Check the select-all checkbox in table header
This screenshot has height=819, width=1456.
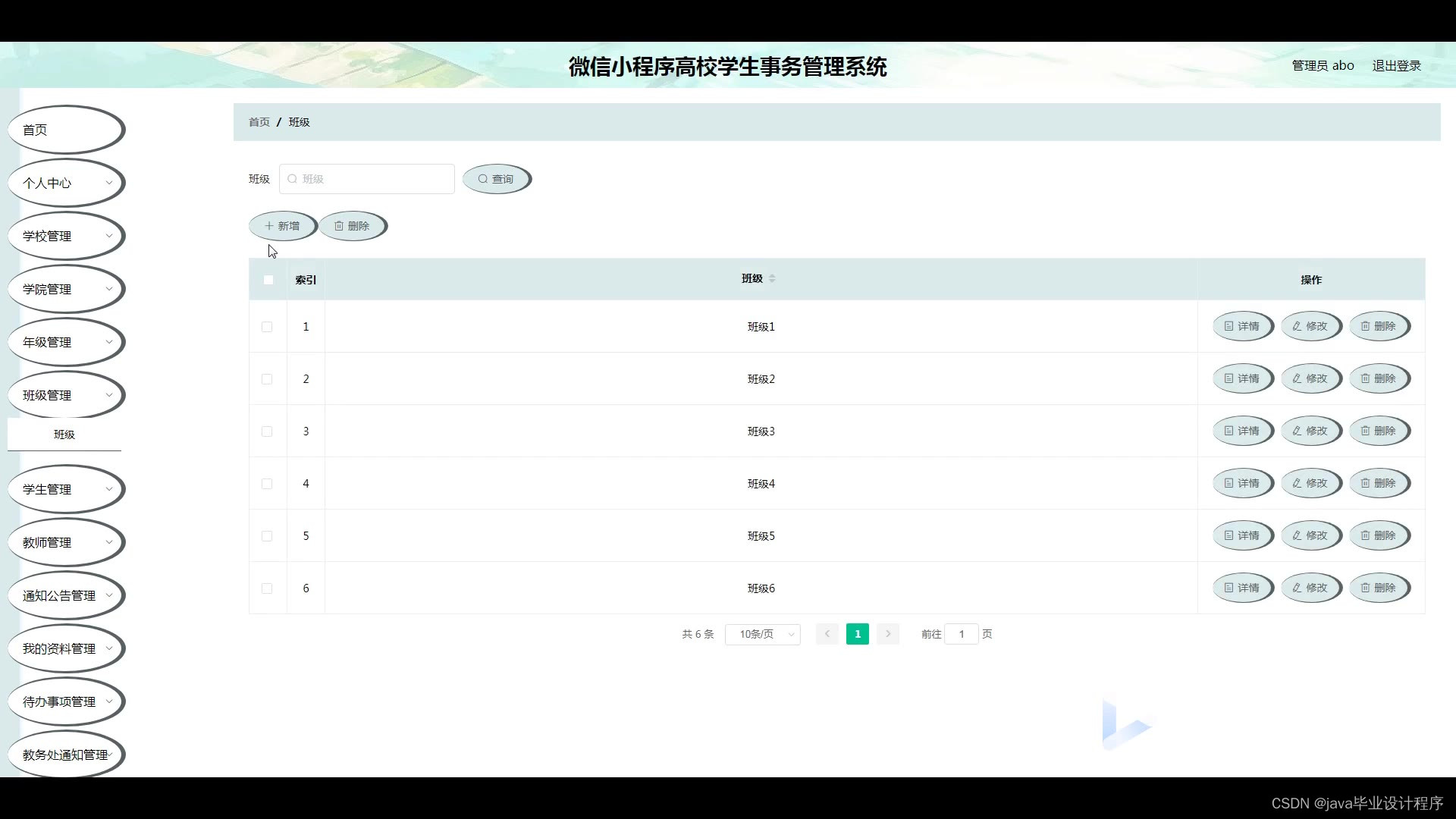coord(268,280)
